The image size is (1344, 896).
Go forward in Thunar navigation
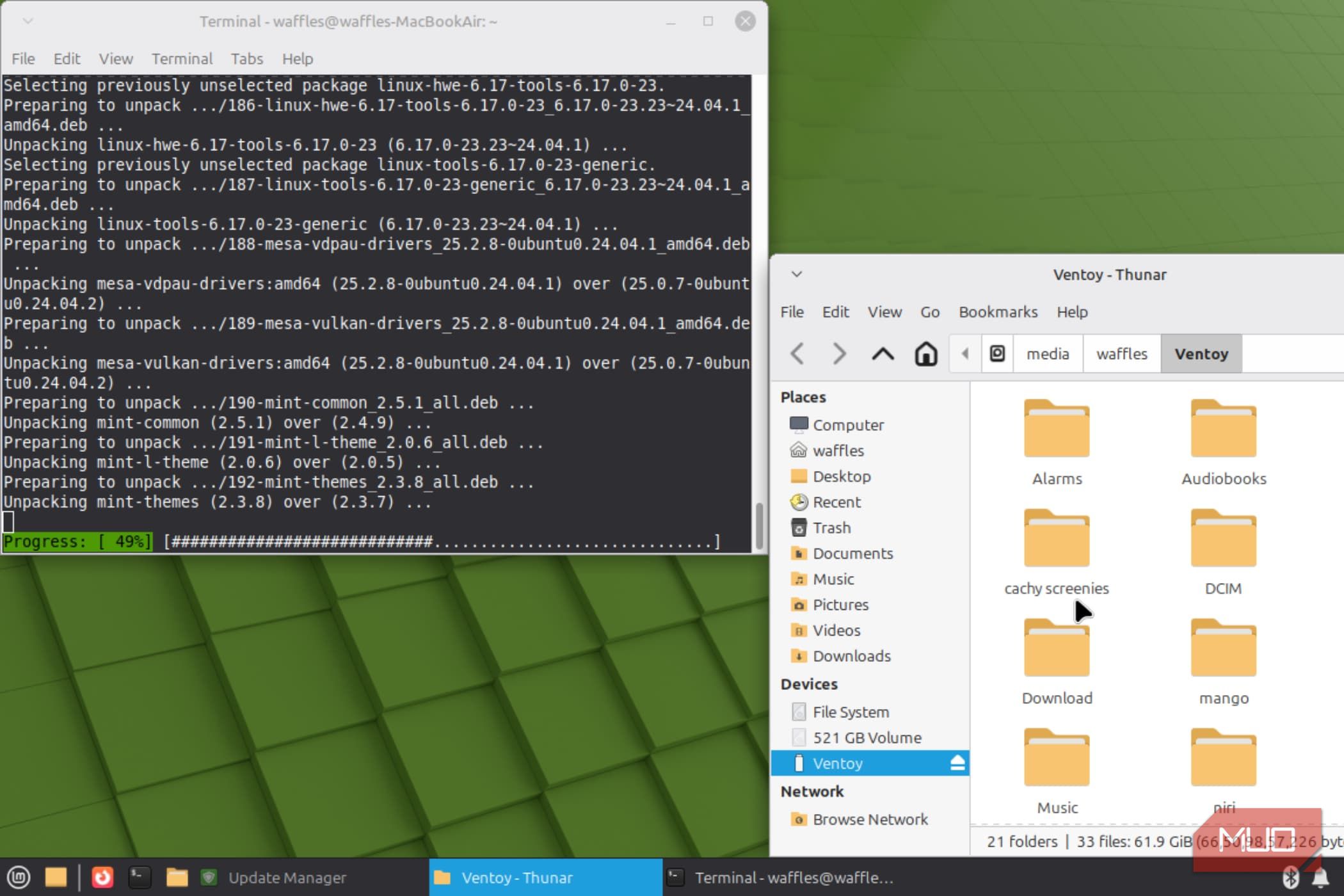click(839, 353)
